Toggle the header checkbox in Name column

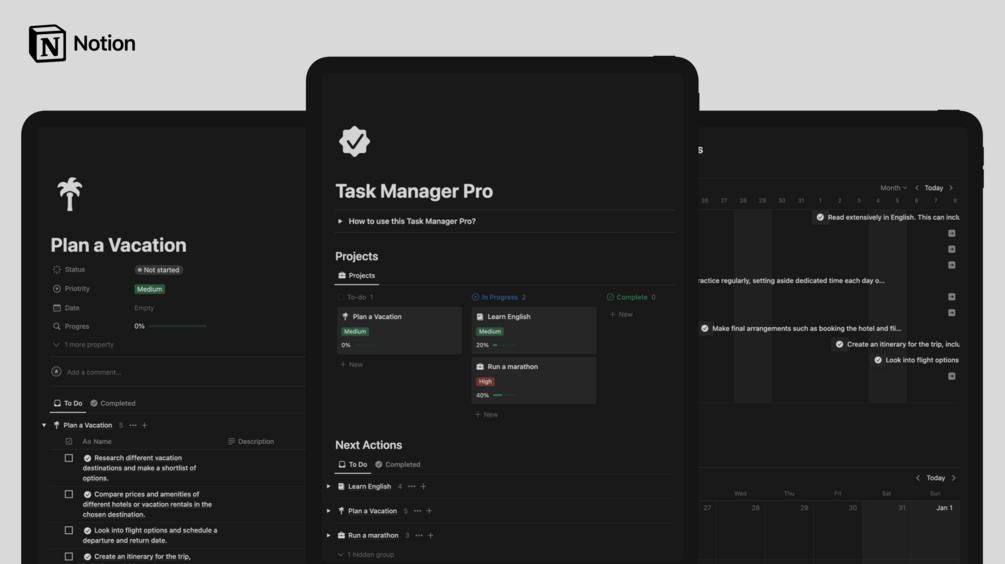69,442
